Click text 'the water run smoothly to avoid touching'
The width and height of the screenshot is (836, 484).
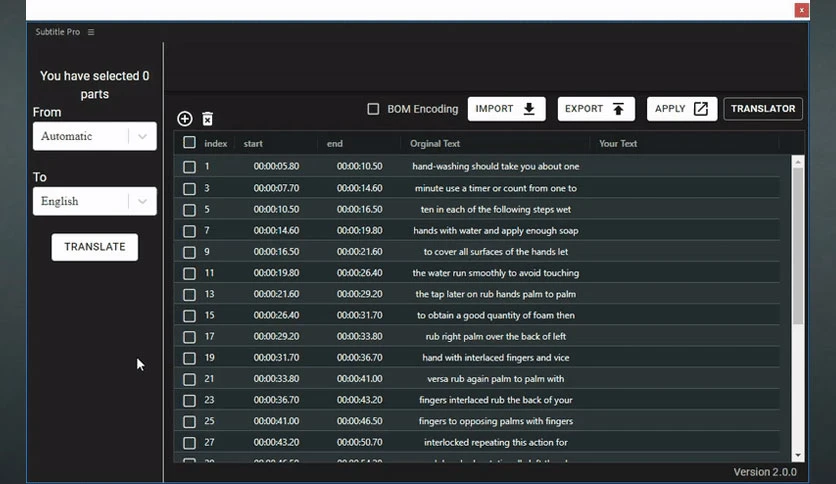(x=495, y=273)
